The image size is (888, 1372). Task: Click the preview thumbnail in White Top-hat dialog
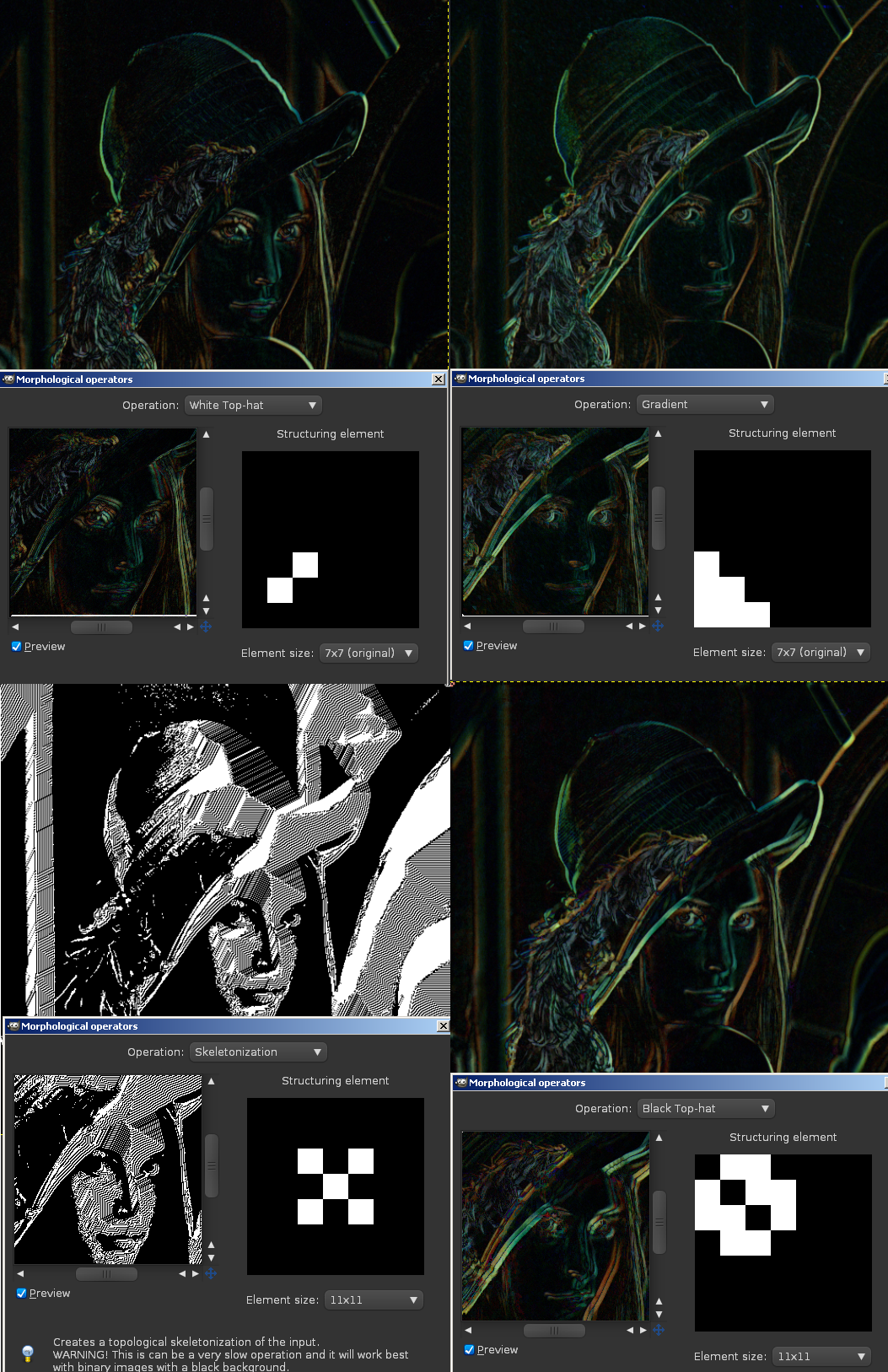103,522
